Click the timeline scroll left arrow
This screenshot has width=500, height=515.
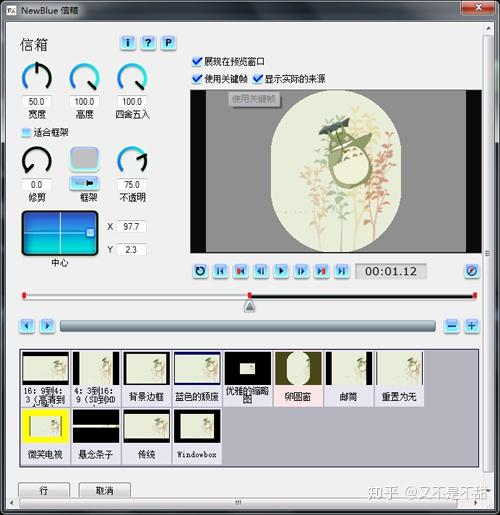tap(27, 326)
